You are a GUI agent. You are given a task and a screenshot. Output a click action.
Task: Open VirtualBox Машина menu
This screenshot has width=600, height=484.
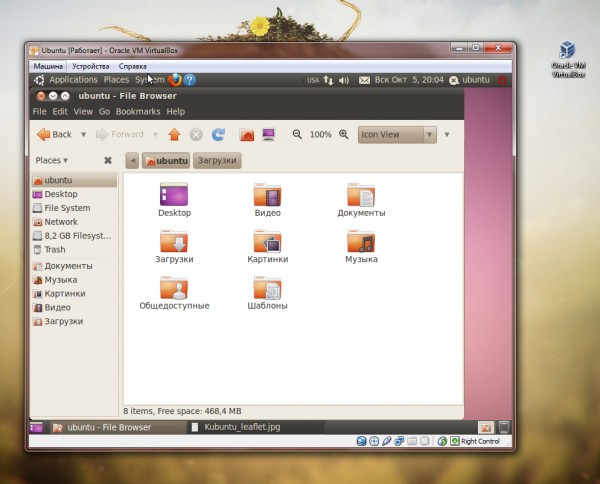(48, 66)
